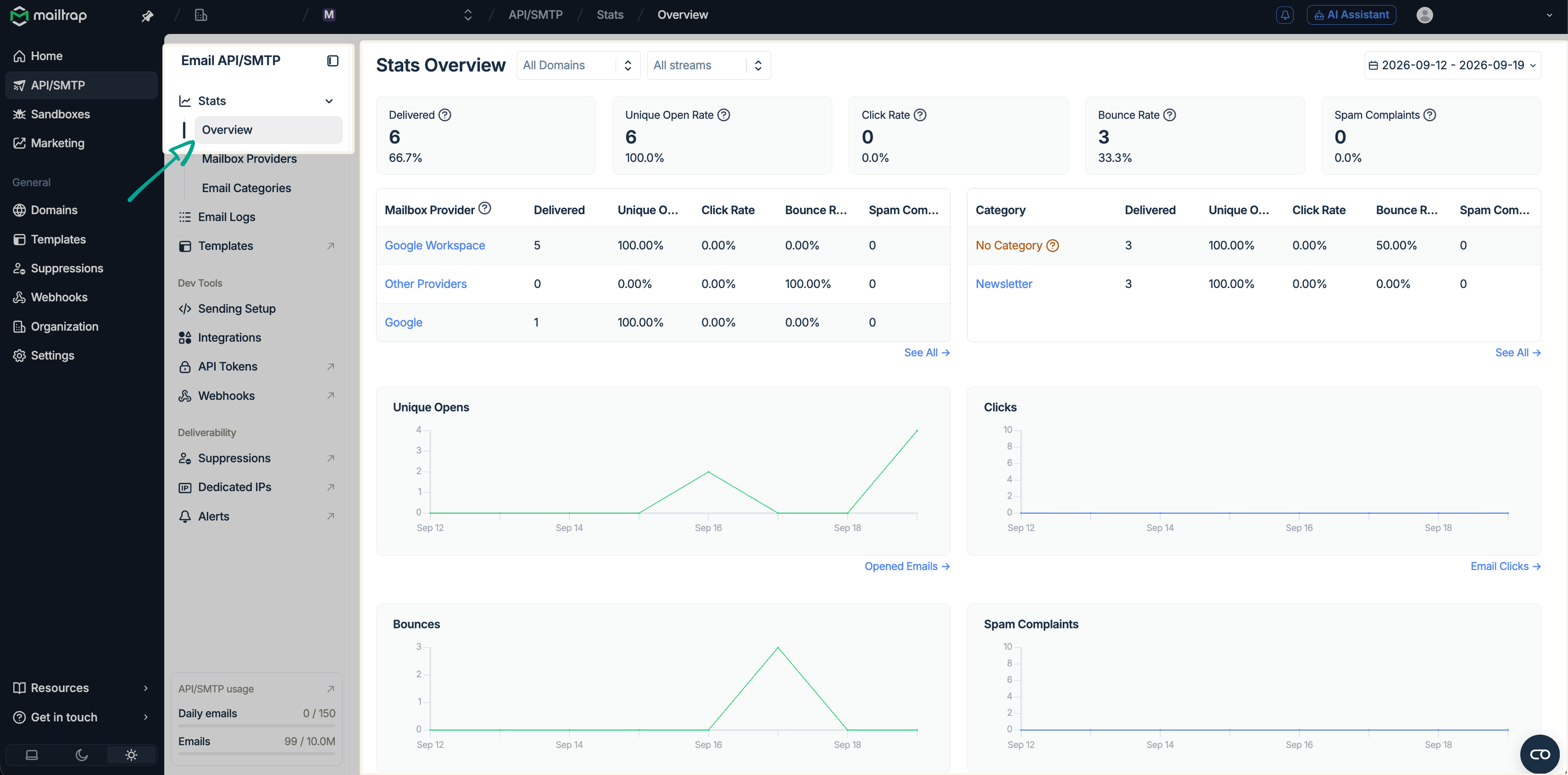
Task: Open the user avatar icon
Action: (1424, 15)
